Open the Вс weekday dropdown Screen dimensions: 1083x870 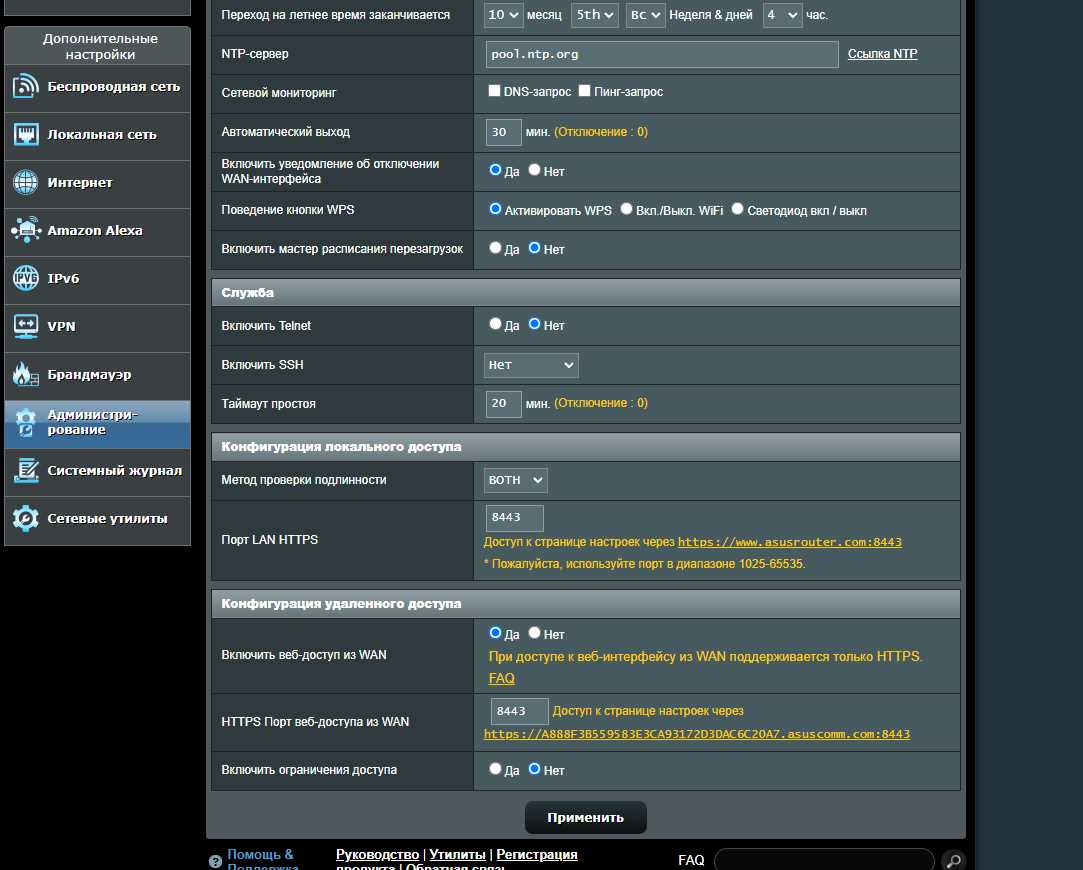pyautogui.click(x=646, y=15)
